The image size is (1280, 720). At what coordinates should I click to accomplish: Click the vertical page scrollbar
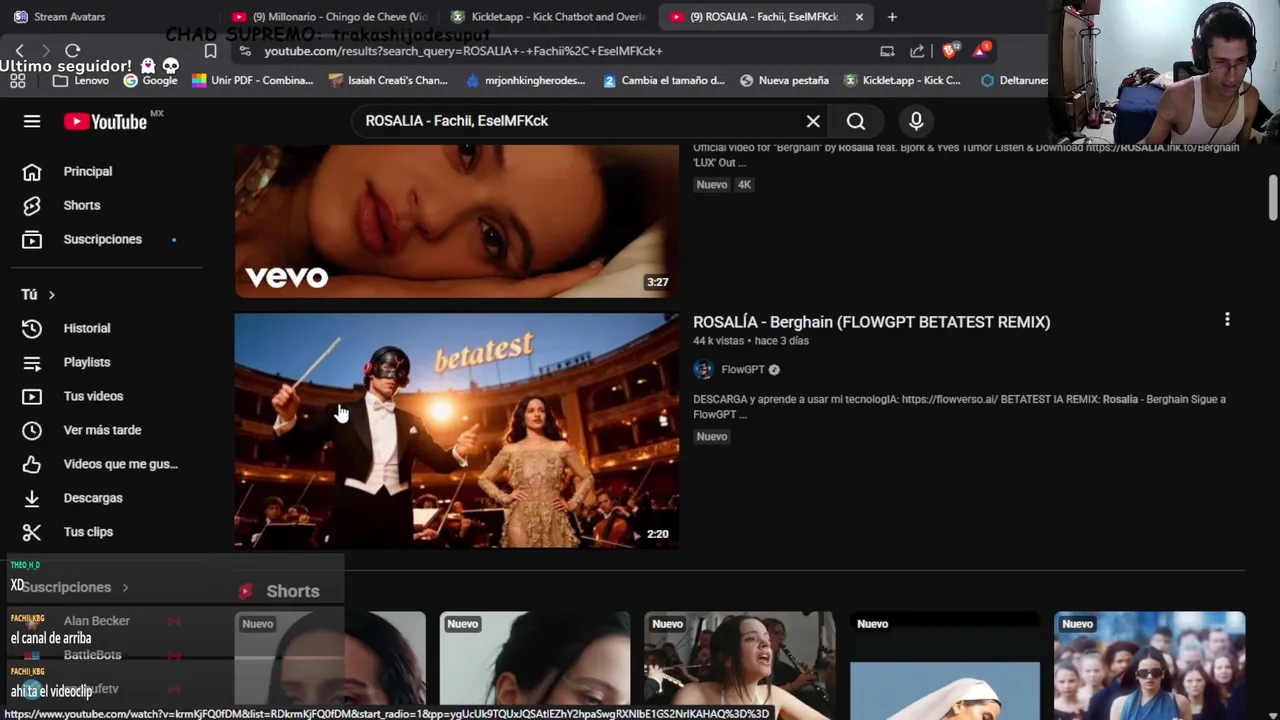point(1273,197)
